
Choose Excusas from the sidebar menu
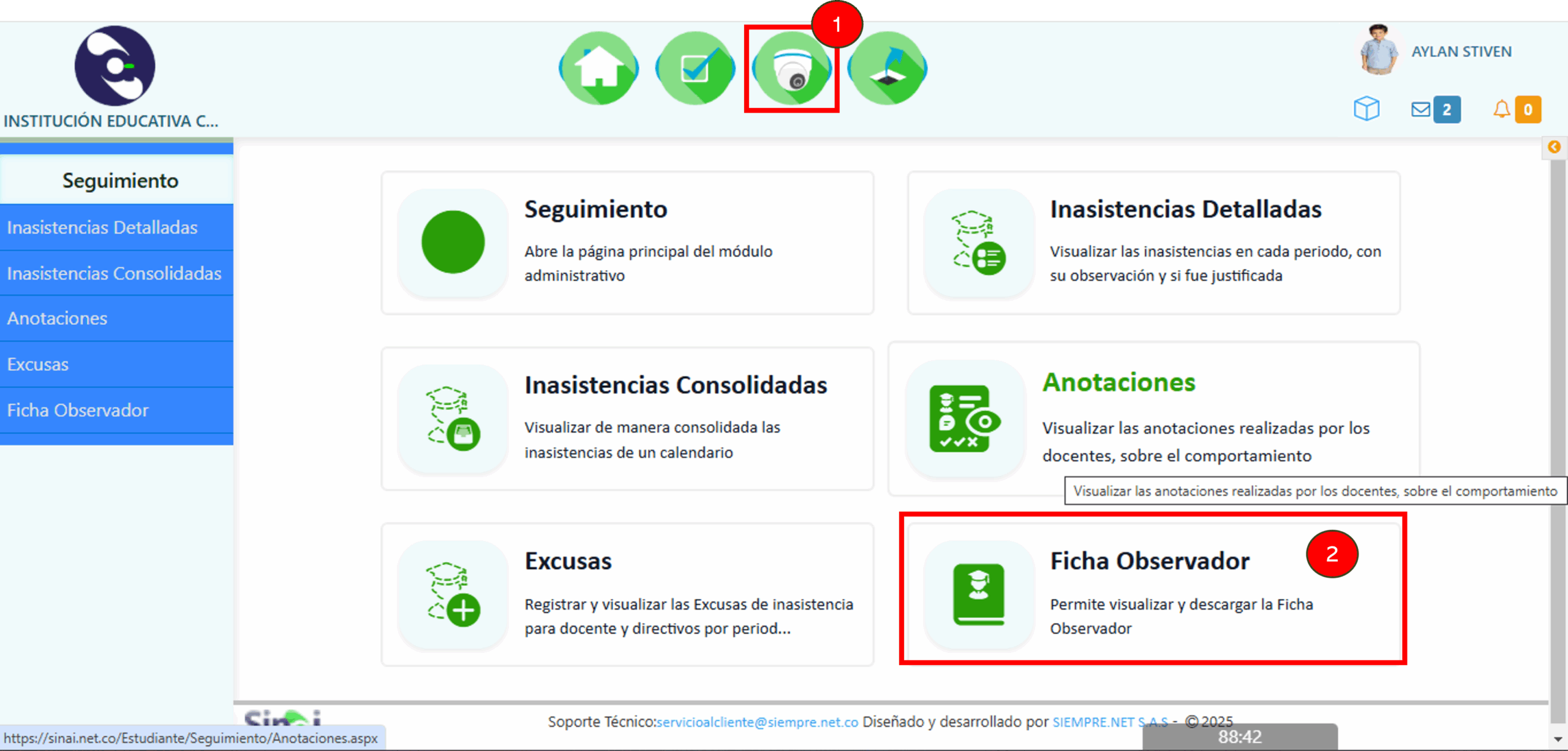click(x=38, y=364)
